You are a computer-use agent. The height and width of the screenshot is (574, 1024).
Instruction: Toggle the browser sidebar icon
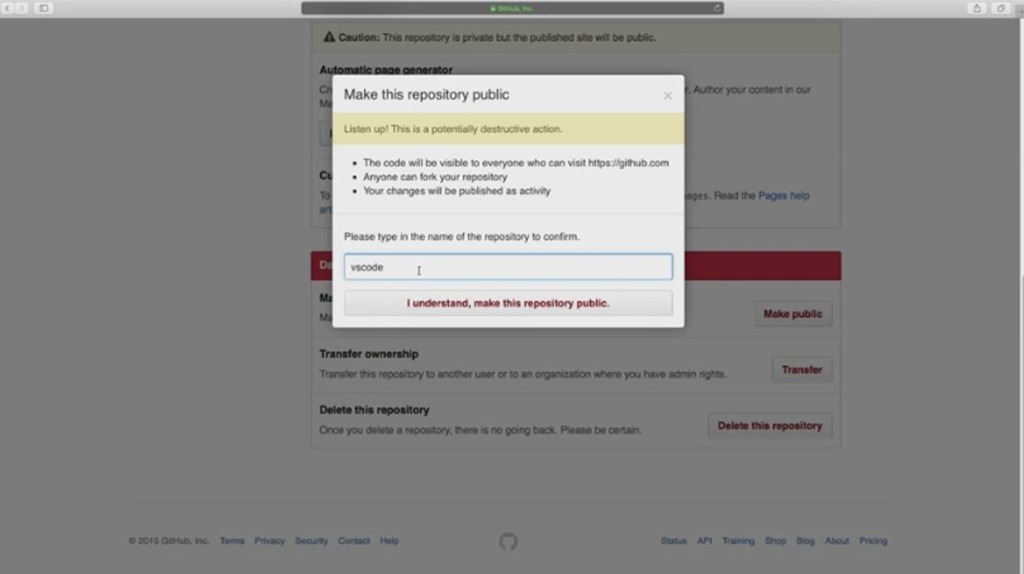coord(44,8)
